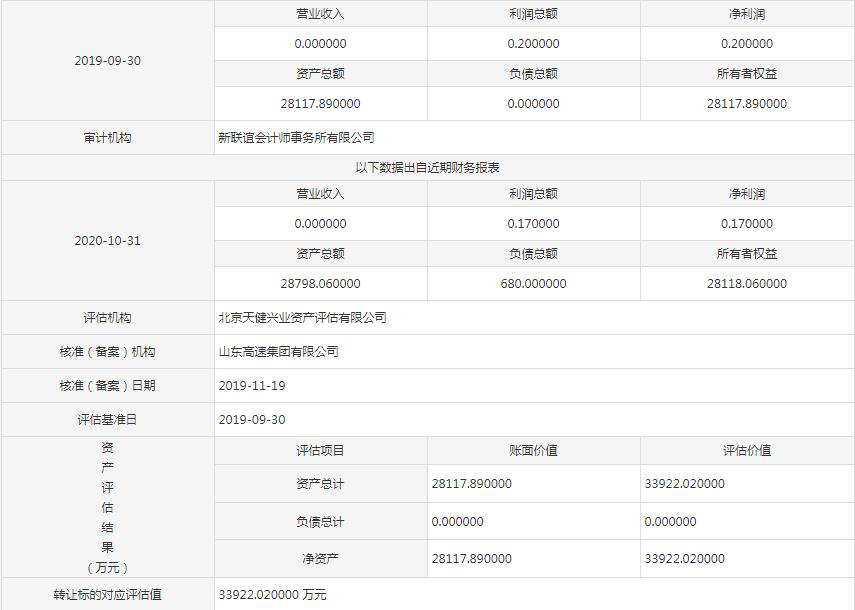855x610 pixels.
Task: Click the 账面价值 column header
Action: [533, 451]
